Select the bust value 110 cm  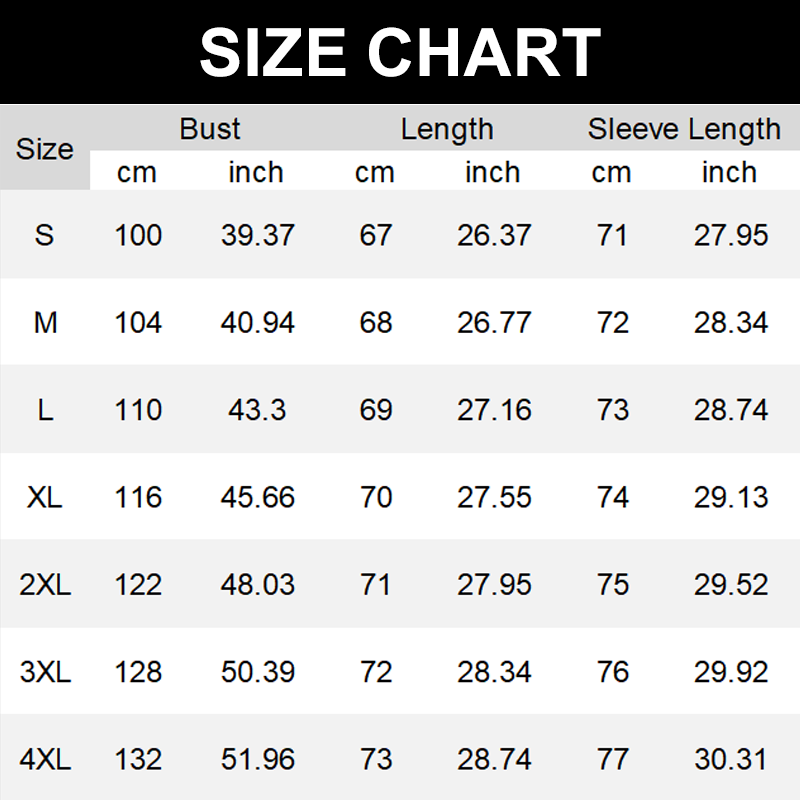138,410
